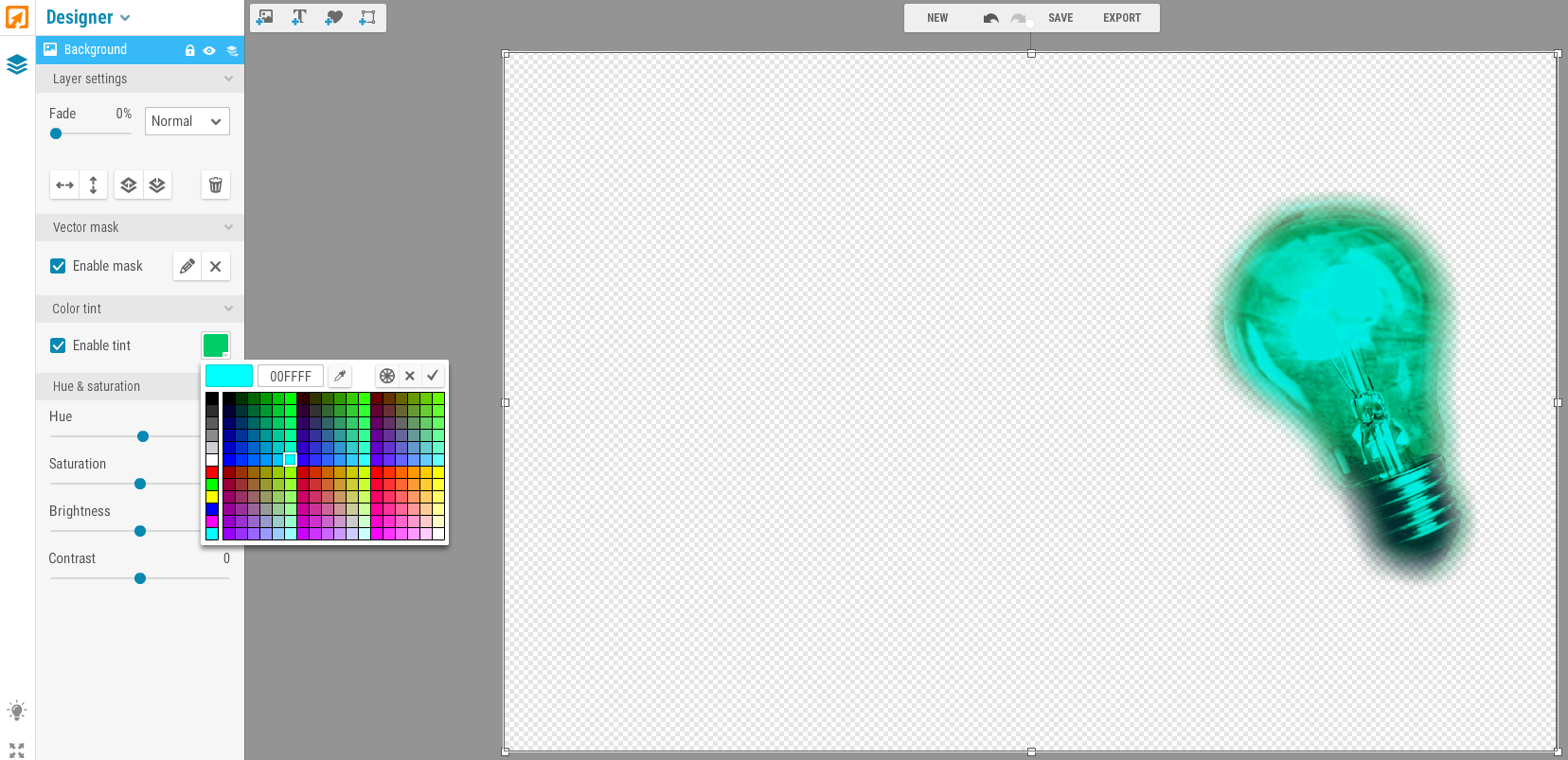
Task: Confirm color with the checkmark icon
Action: (433, 376)
